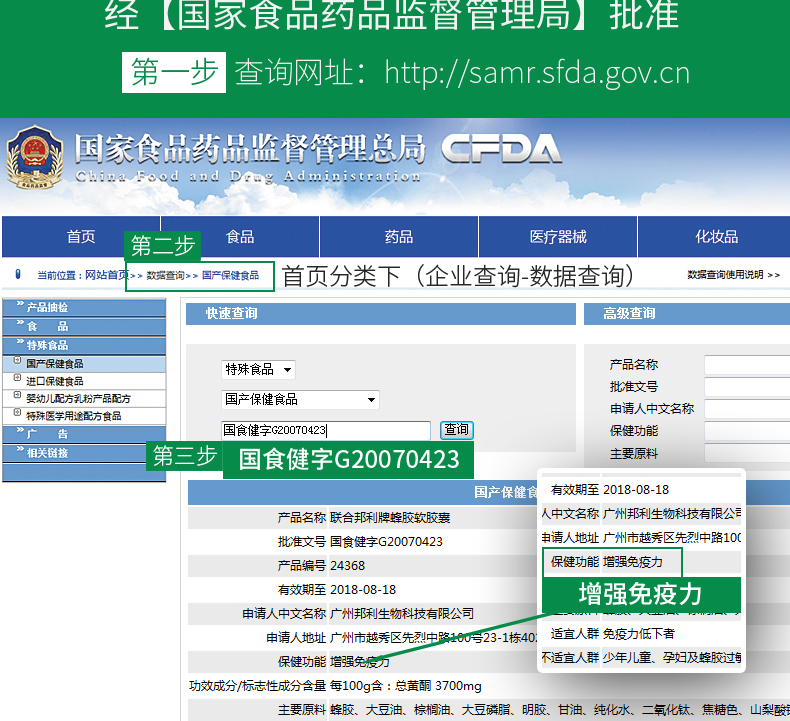The width and height of the screenshot is (790, 721).
Task: Click plus icon beside 特殊医学用途配方食品
Action: tap(17, 414)
